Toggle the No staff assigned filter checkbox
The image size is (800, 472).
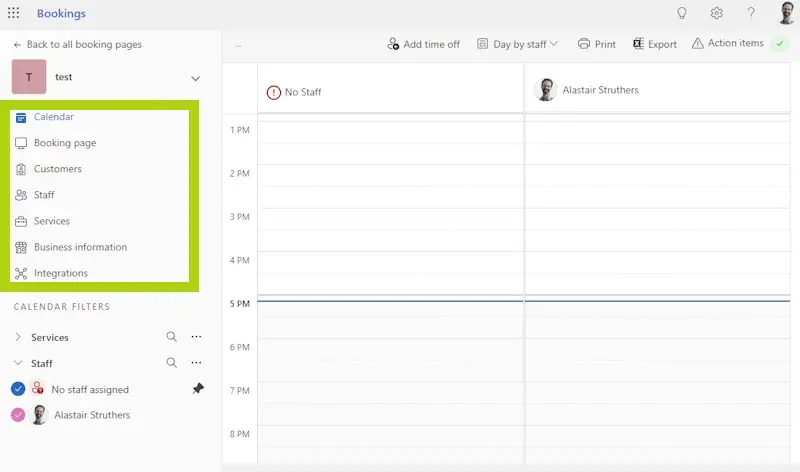[x=17, y=389]
